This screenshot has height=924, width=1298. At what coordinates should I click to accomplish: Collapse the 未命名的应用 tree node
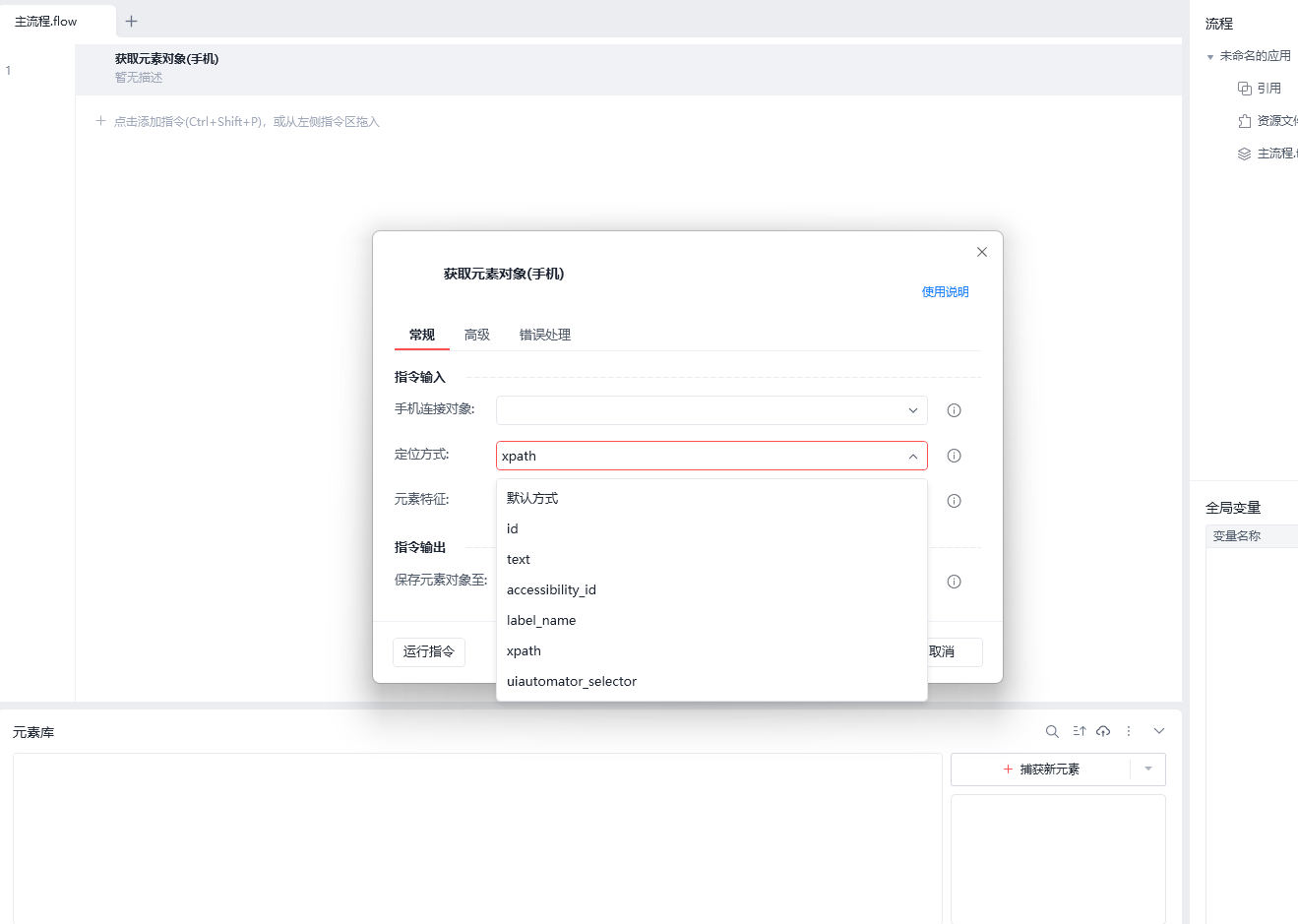click(1210, 57)
